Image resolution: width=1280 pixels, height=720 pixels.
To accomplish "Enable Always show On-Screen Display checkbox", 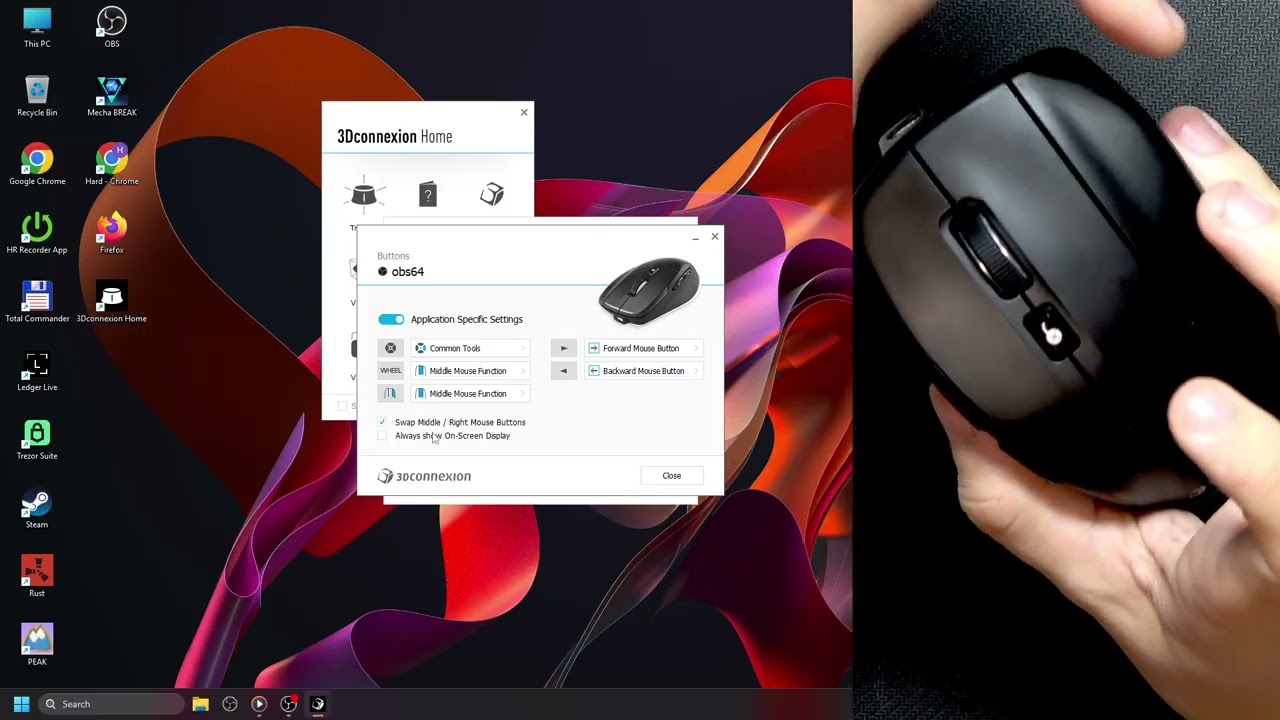I will [x=382, y=436].
